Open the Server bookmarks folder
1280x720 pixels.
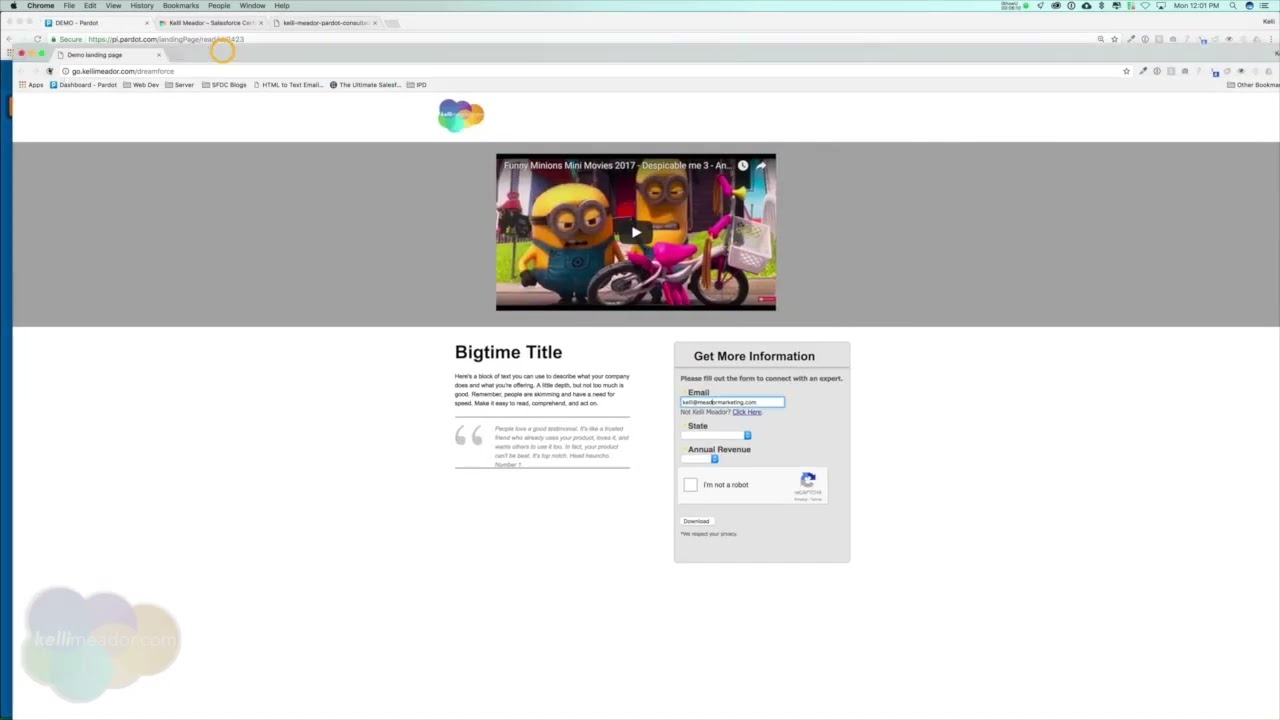pyautogui.click(x=180, y=85)
